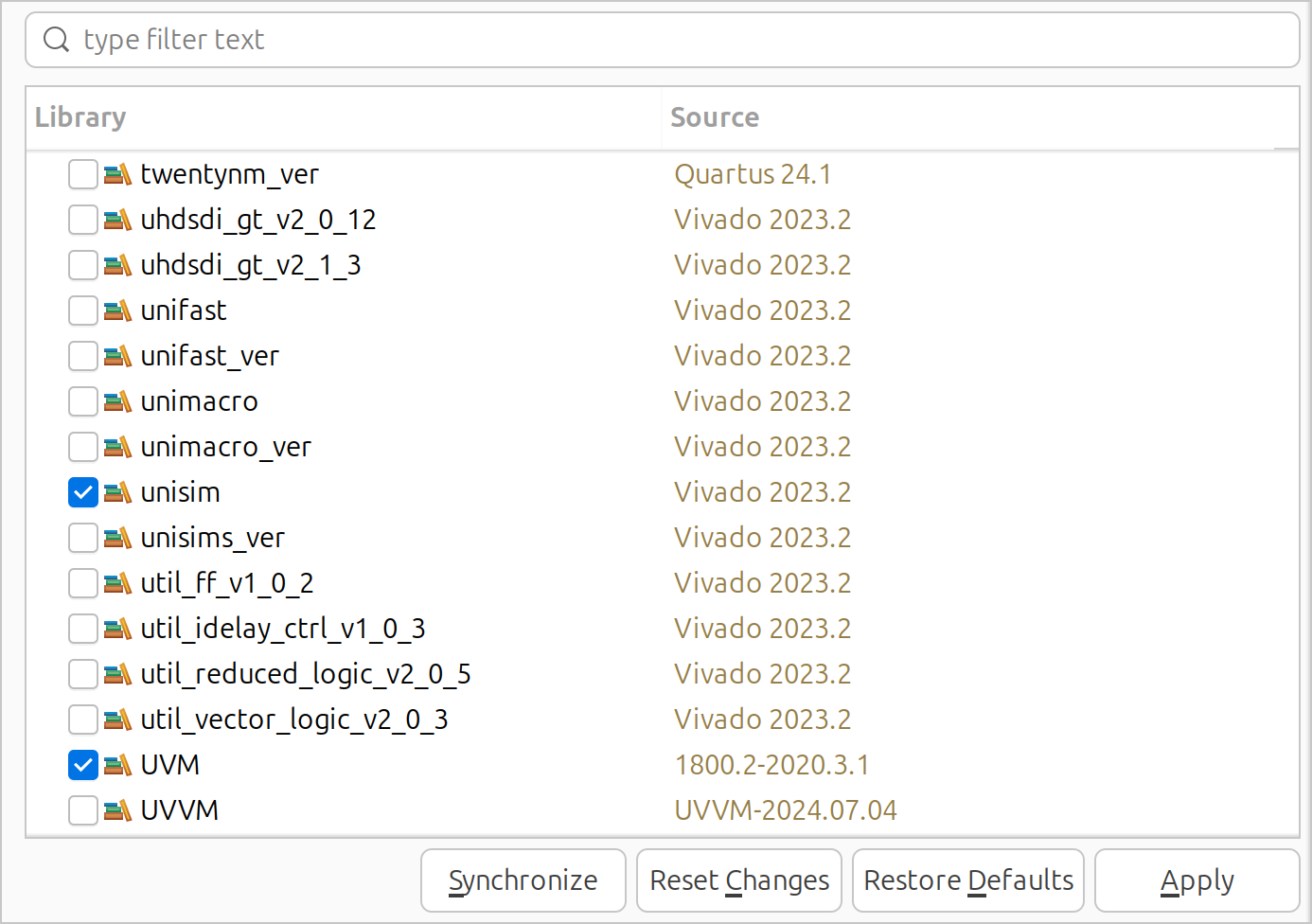Check the uhdsdi_gt_v2_0_12 checkbox
1312x924 pixels.
pyautogui.click(x=83, y=220)
